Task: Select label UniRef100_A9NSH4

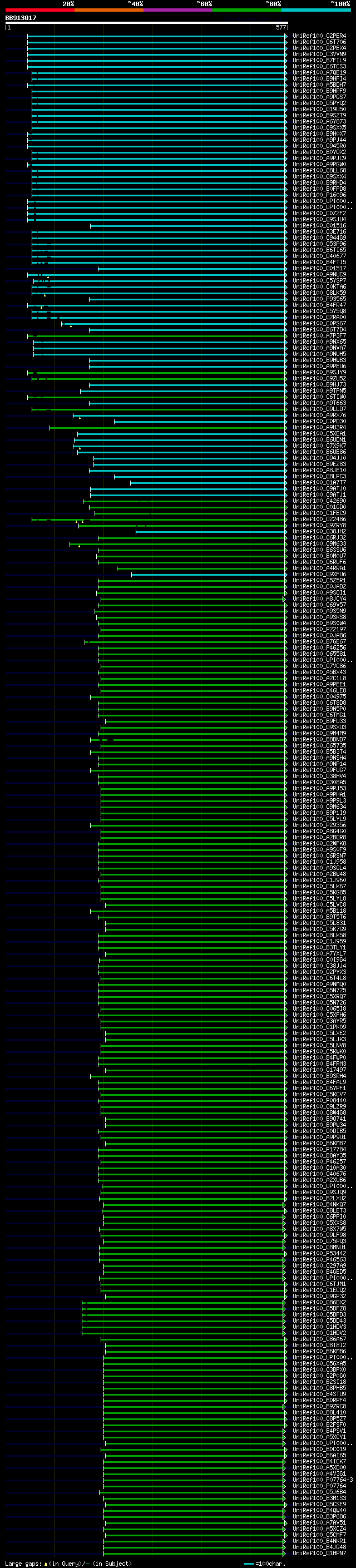Action: (x=319, y=757)
